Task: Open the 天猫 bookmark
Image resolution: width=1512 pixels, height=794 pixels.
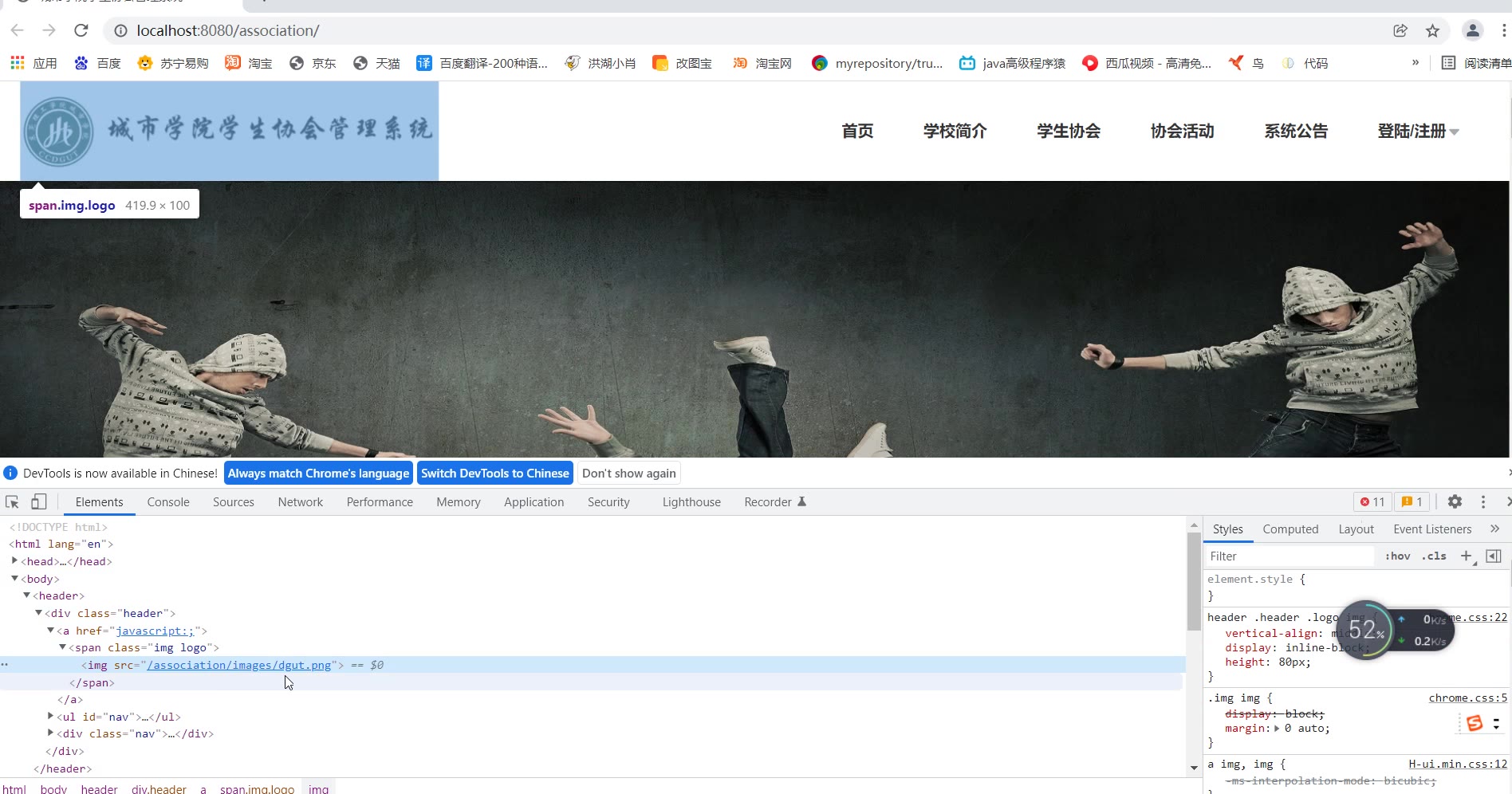Action: pos(376,63)
